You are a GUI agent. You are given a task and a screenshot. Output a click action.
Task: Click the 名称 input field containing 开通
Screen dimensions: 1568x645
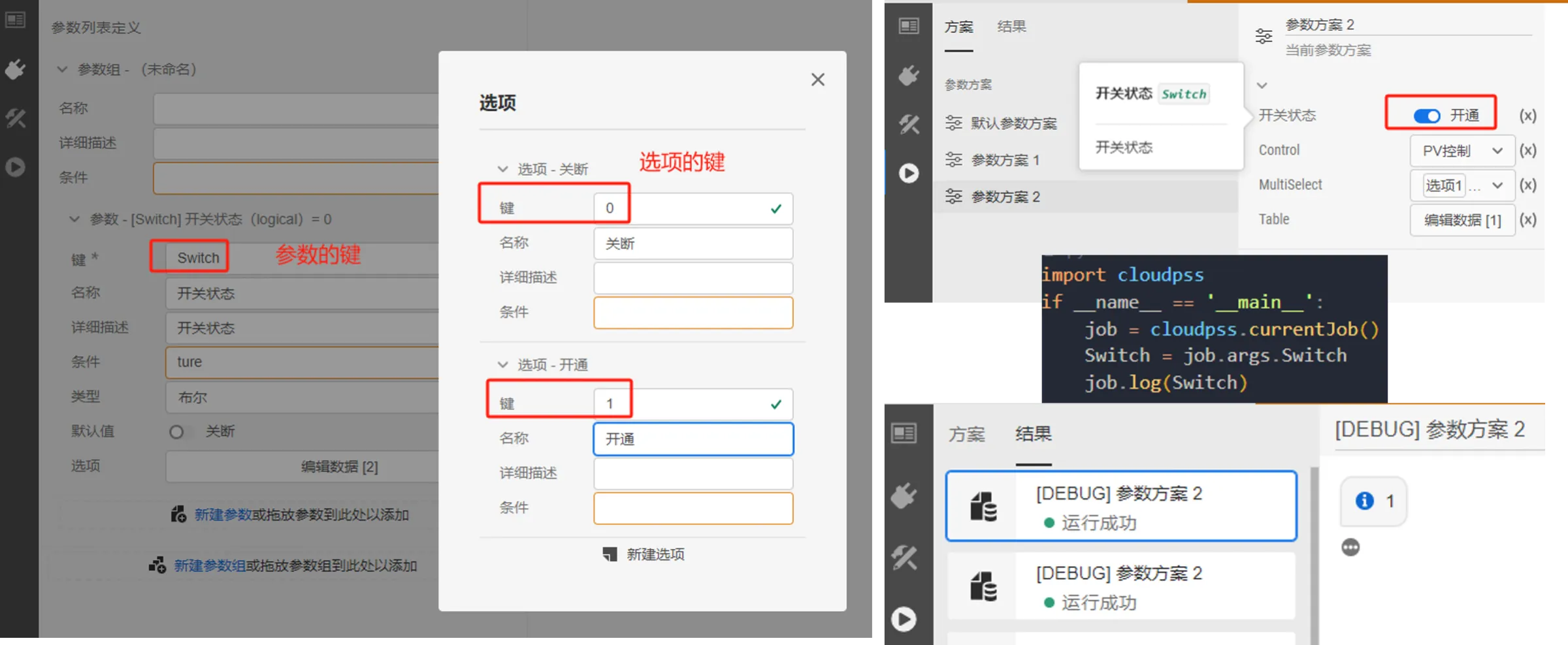[x=693, y=439]
